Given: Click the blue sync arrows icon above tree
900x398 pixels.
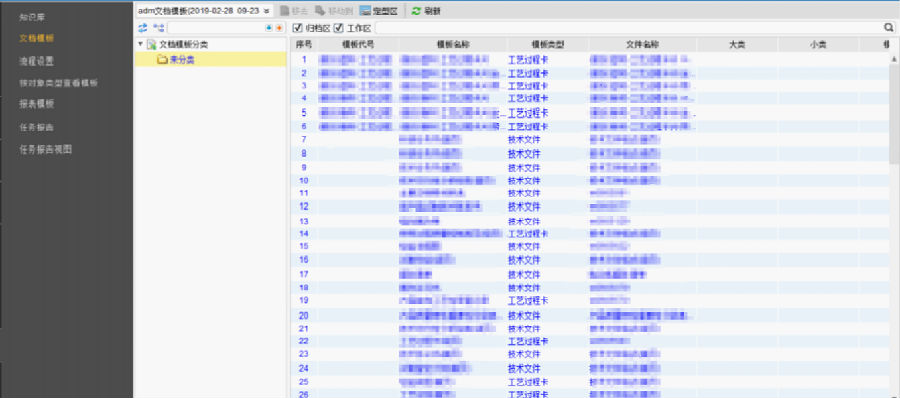Looking at the screenshot, I should [x=143, y=28].
